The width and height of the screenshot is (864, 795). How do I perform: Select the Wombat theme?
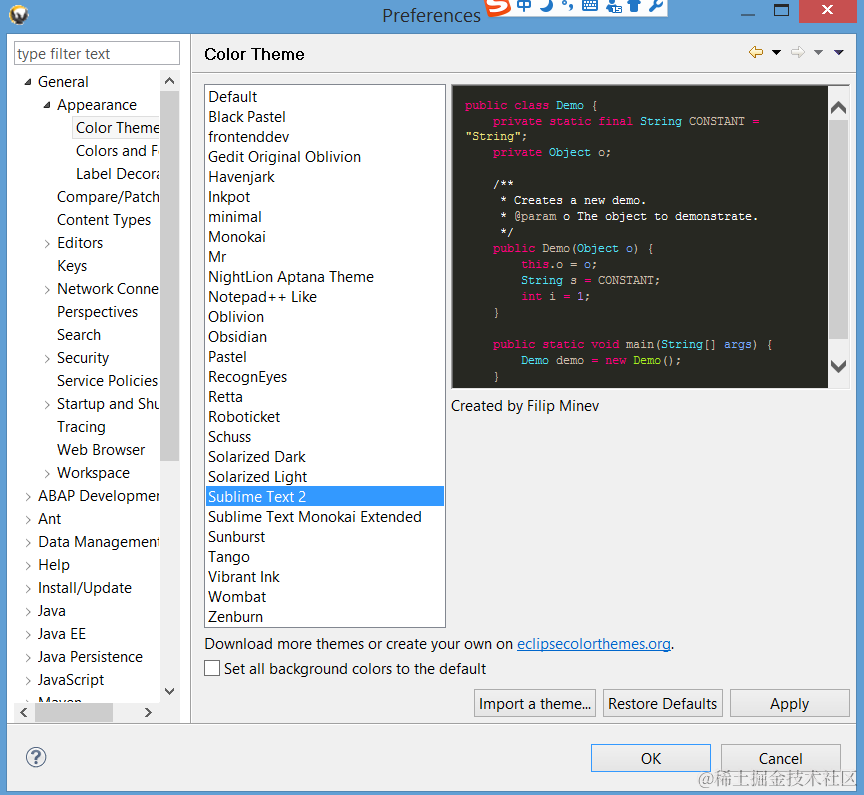click(x=325, y=597)
